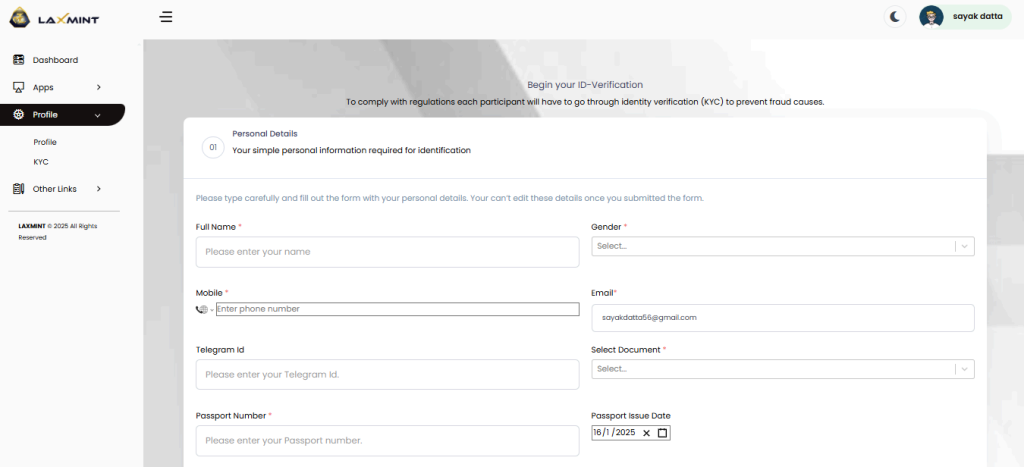Open the KYC submenu item
The height and width of the screenshot is (467, 1024).
tap(41, 162)
